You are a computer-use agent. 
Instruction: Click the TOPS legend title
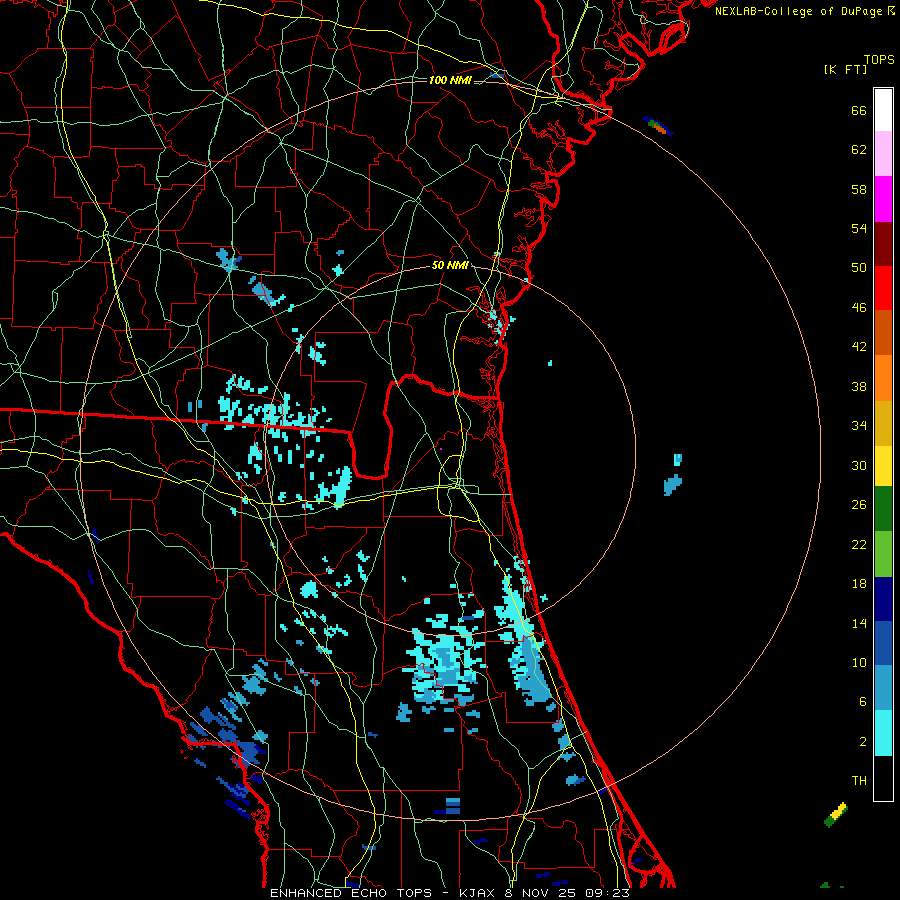(x=879, y=60)
